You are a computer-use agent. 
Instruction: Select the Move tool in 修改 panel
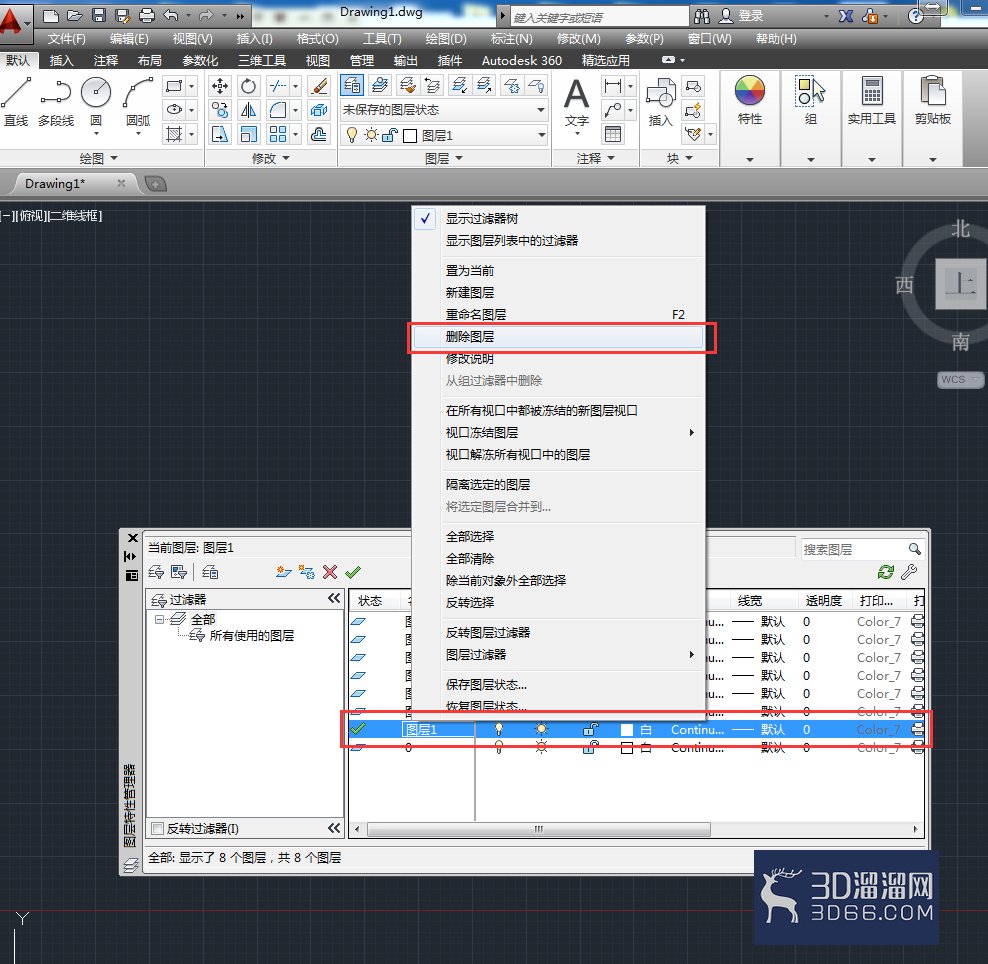click(220, 86)
